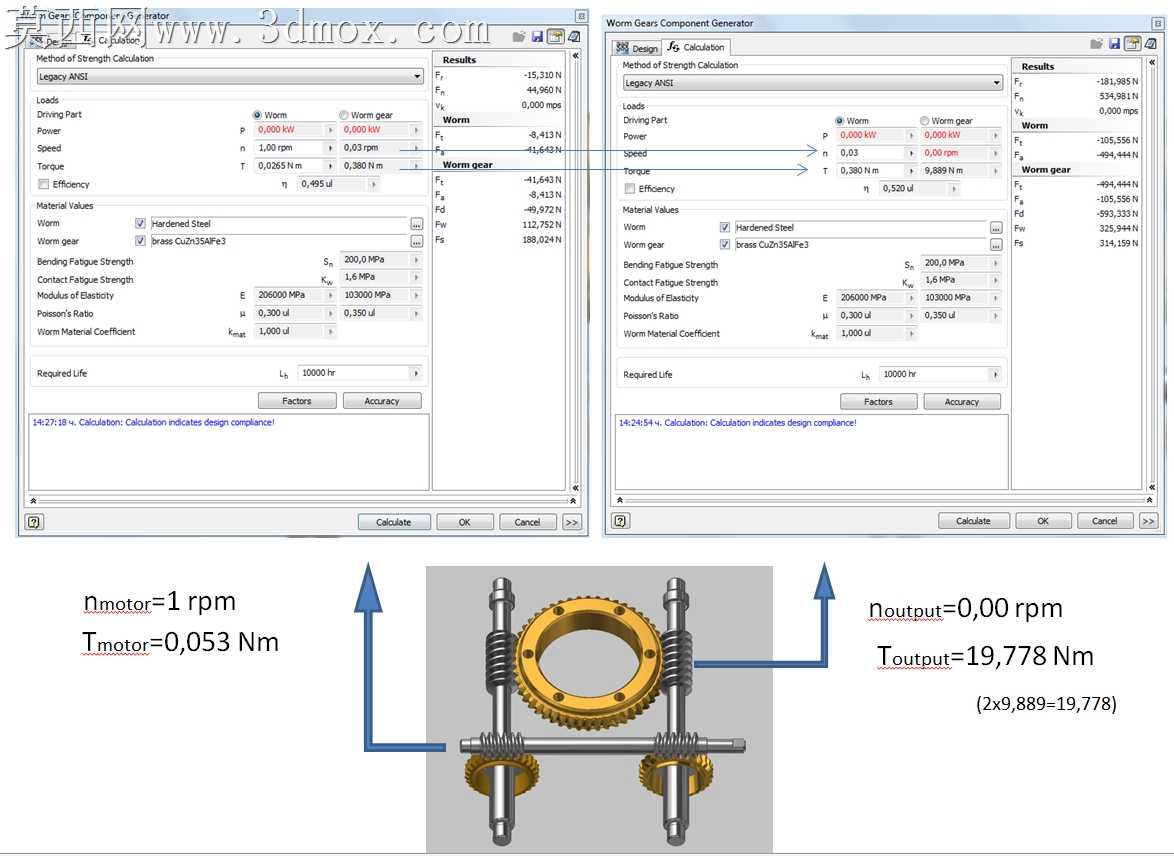The image size is (1174, 856).
Task: Uncheck Worm gear material checkbox in right window
Action: tap(725, 244)
